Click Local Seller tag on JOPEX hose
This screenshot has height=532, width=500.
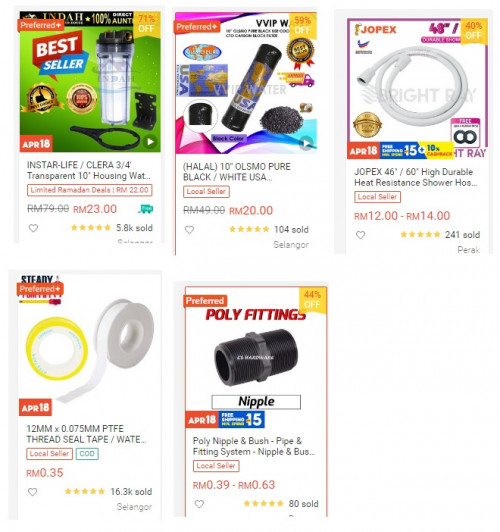(x=377, y=197)
